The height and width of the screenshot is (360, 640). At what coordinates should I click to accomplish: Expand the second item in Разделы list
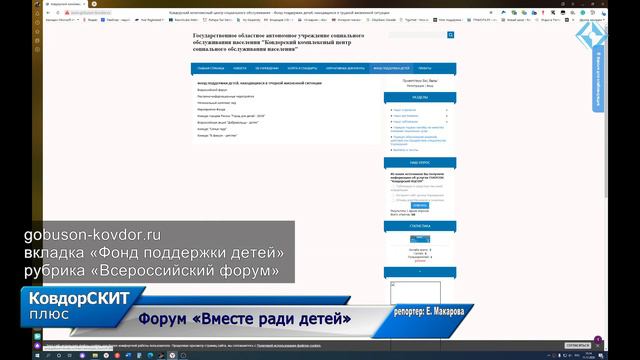coord(447,116)
